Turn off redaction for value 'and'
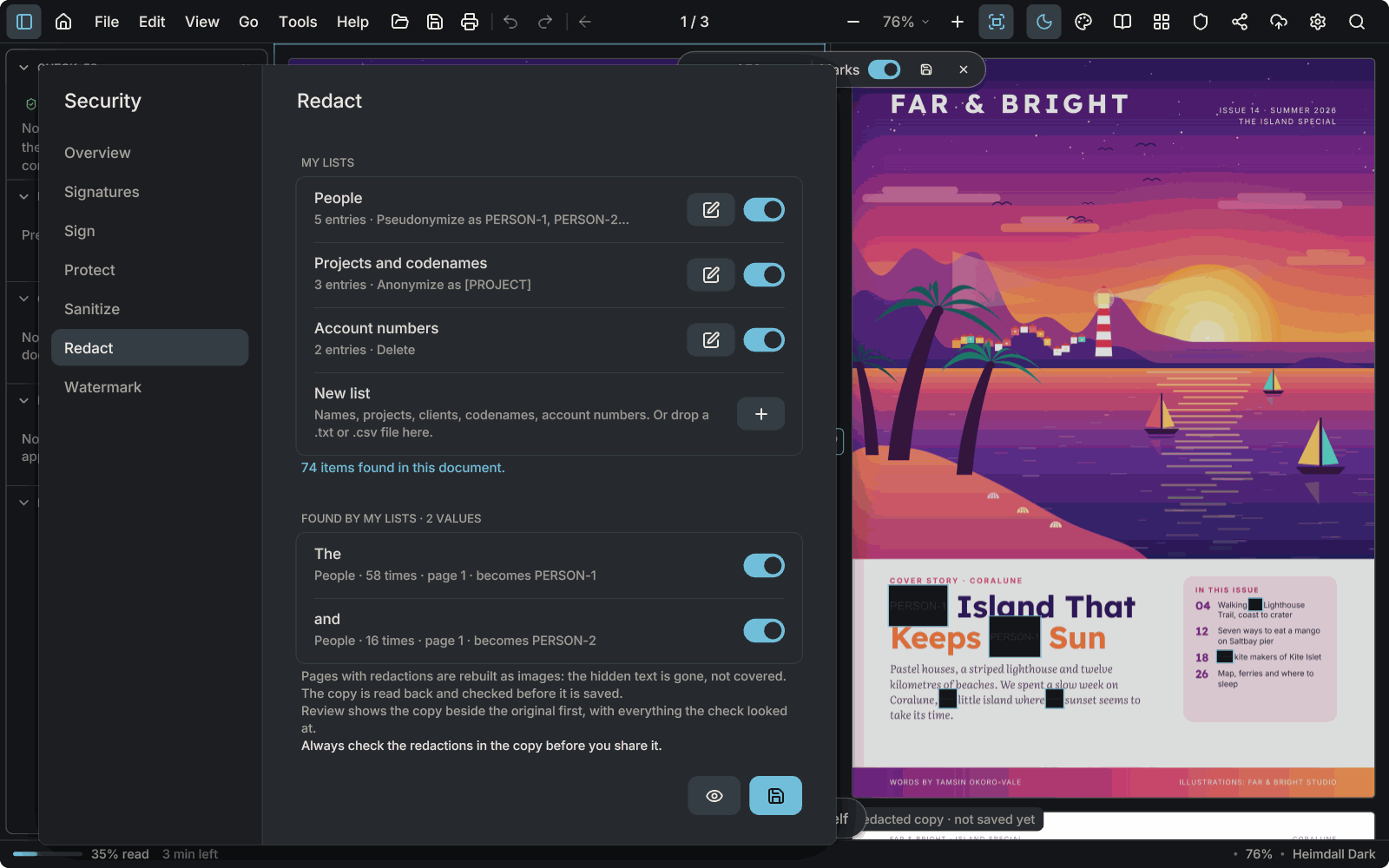1389x868 pixels. (764, 630)
